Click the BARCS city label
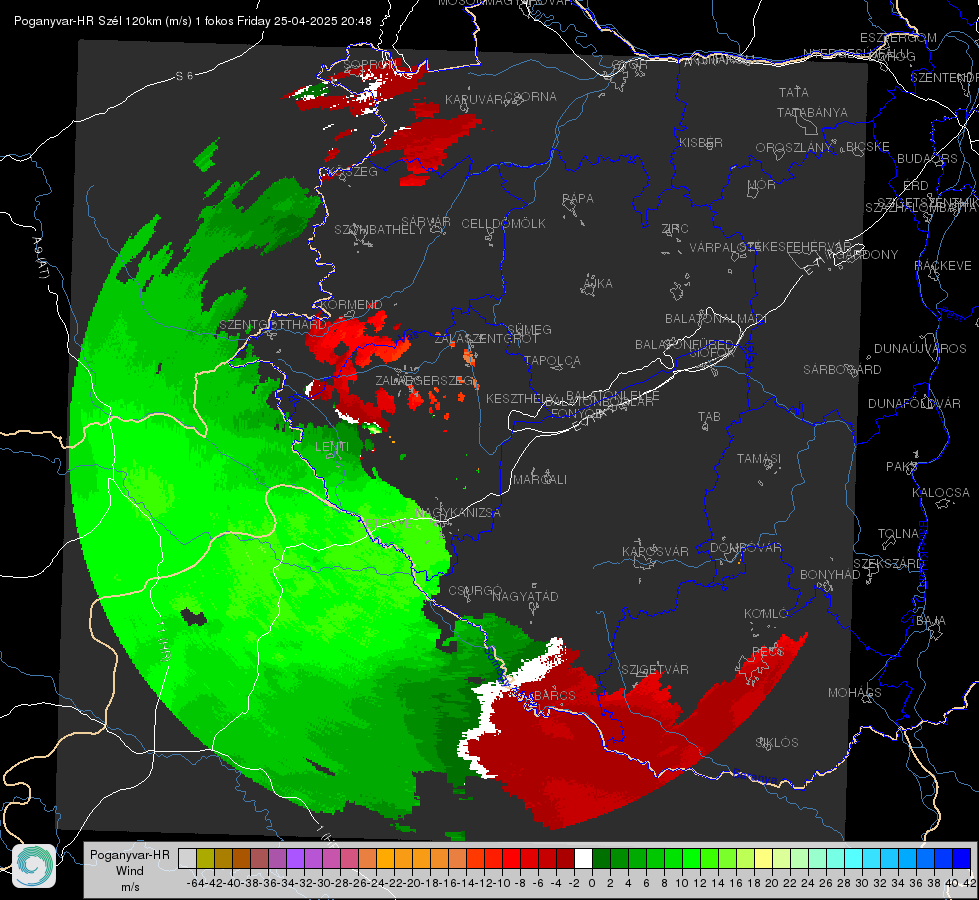Image resolution: width=979 pixels, height=900 pixels. point(554,695)
